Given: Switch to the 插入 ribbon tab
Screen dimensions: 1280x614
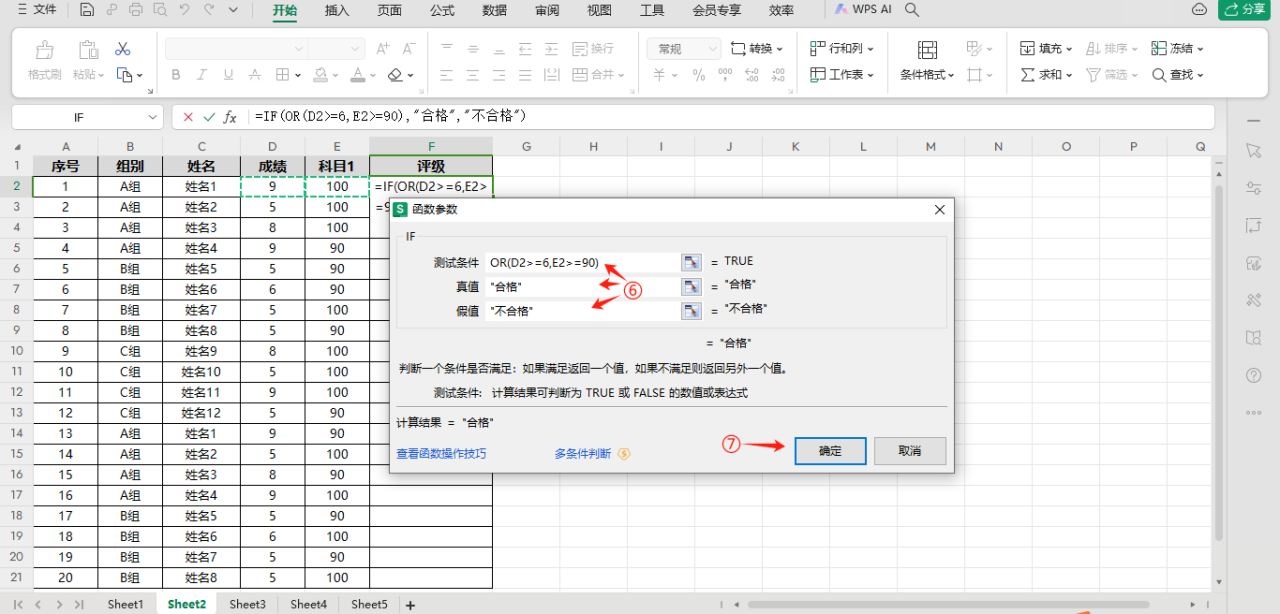Looking at the screenshot, I should [x=337, y=10].
